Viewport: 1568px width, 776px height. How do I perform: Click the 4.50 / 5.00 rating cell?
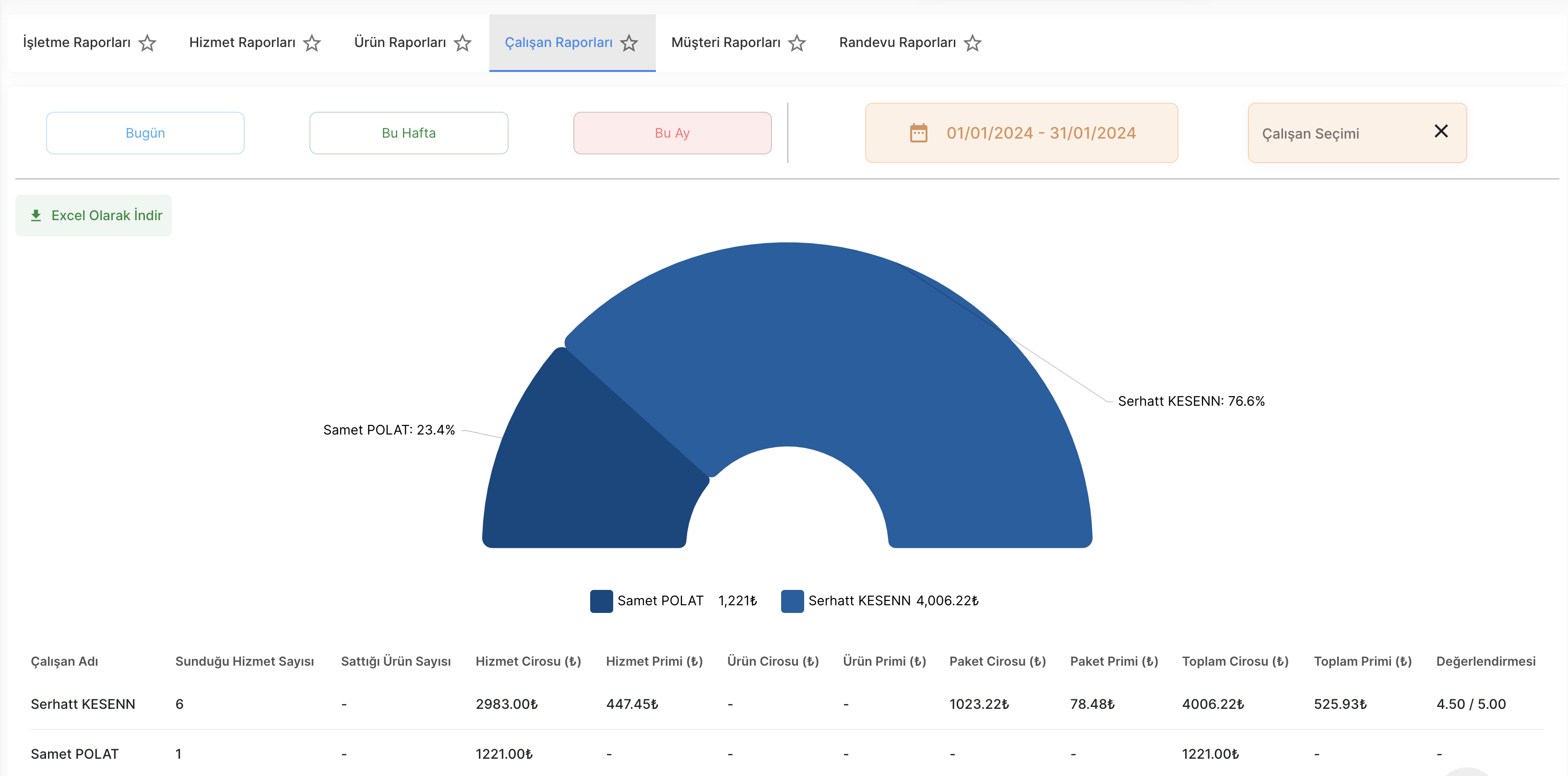pos(1471,704)
